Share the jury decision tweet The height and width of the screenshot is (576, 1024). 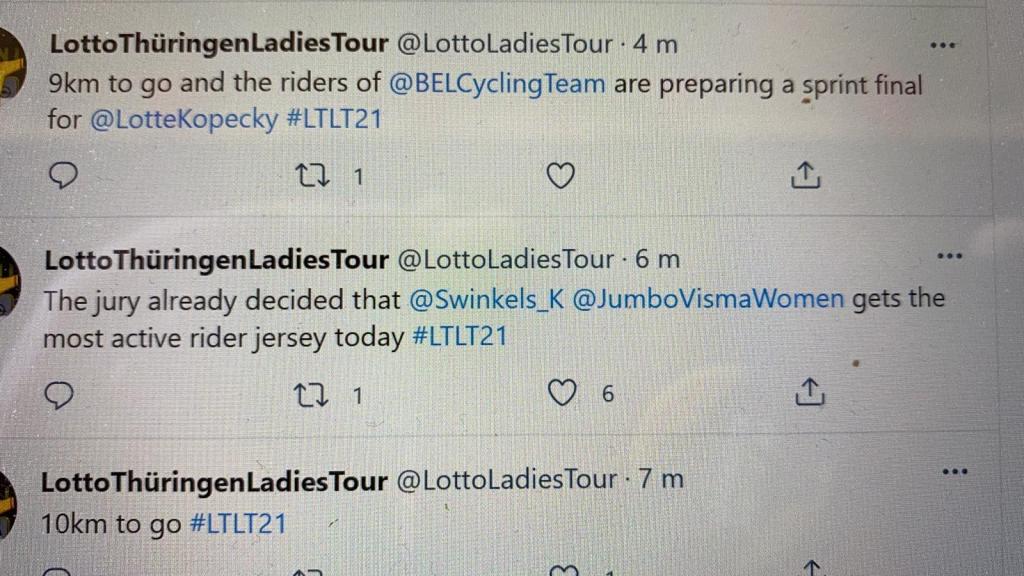808,393
